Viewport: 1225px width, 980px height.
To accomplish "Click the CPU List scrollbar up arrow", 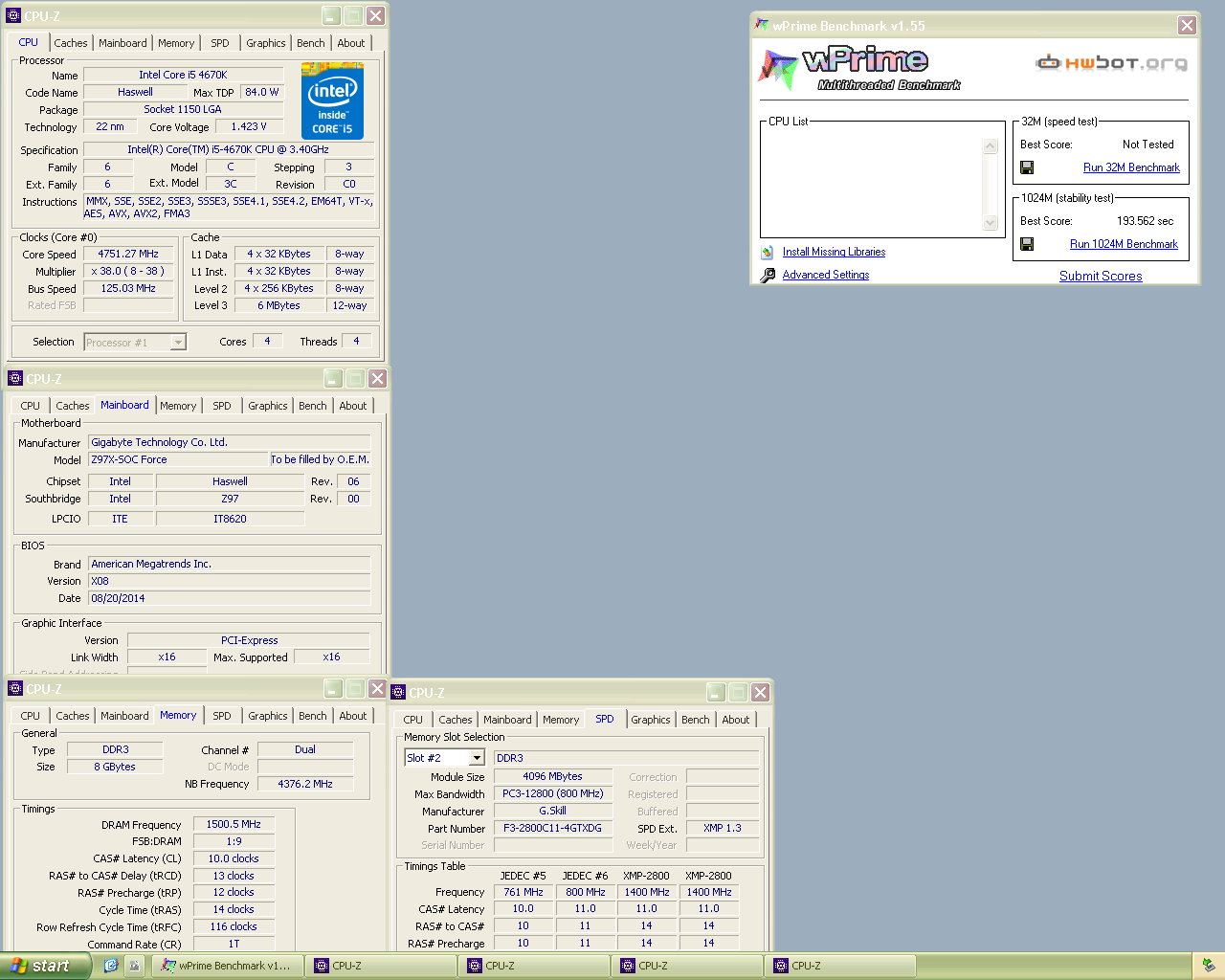I will coord(991,146).
